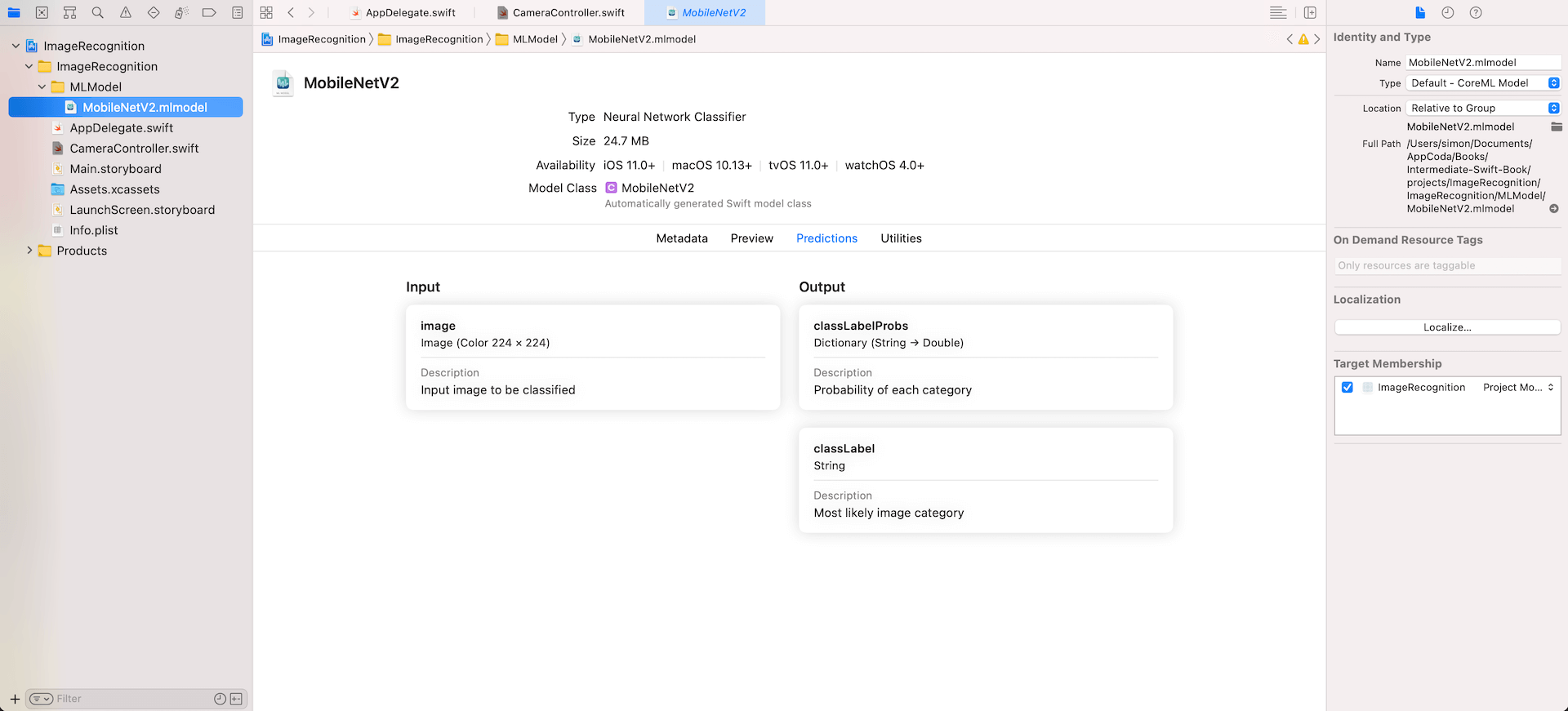Uncheck ImageRecognition target membership checkbox
This screenshot has width=1568, height=711.
click(1347, 388)
